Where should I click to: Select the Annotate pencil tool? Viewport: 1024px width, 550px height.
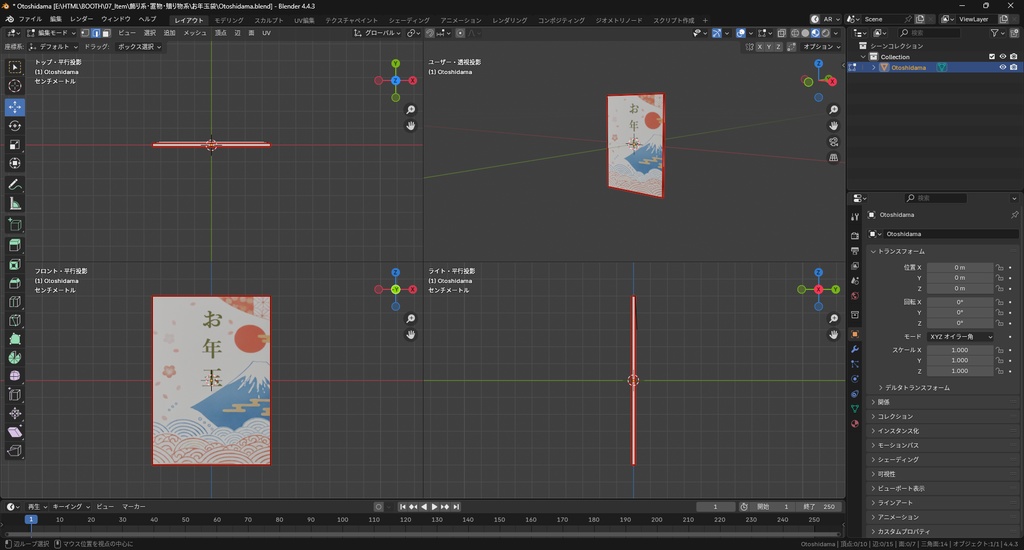pos(15,185)
